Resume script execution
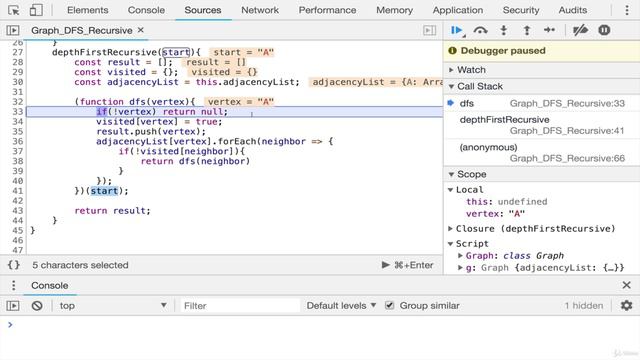 (457, 30)
